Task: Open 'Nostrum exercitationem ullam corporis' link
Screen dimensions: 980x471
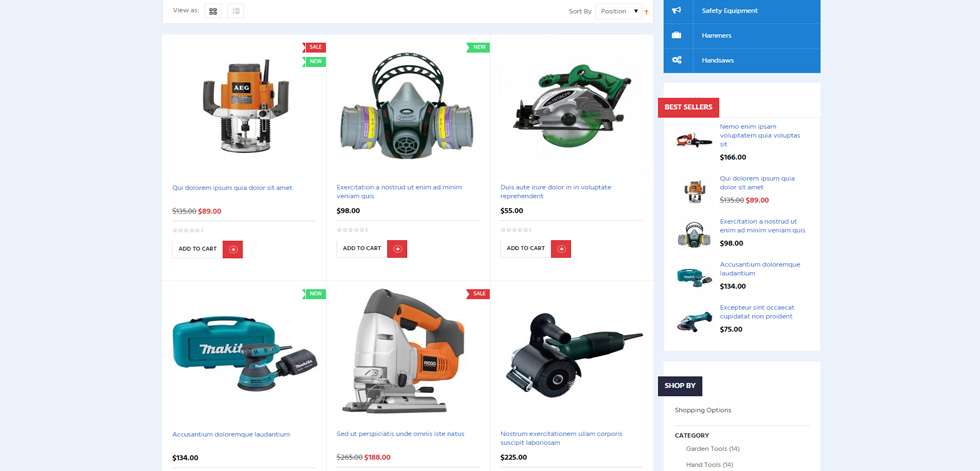Action: click(561, 439)
